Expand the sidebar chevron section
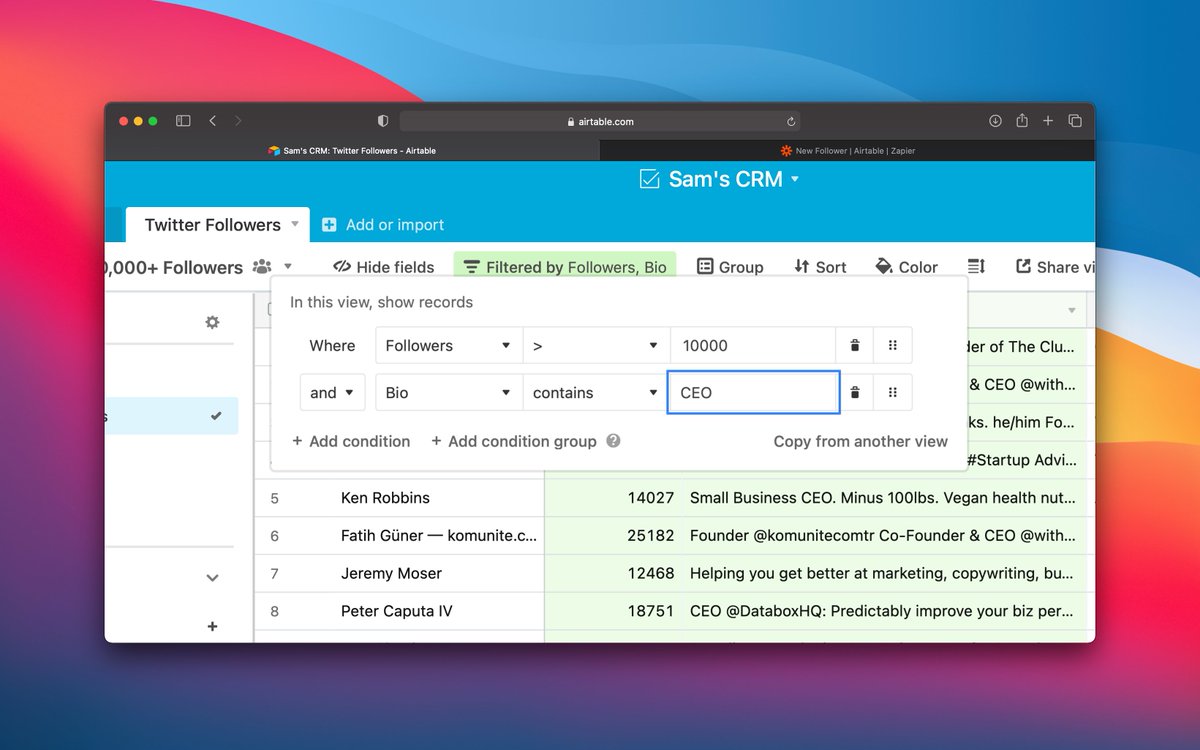Image resolution: width=1200 pixels, height=750 pixels. click(212, 577)
